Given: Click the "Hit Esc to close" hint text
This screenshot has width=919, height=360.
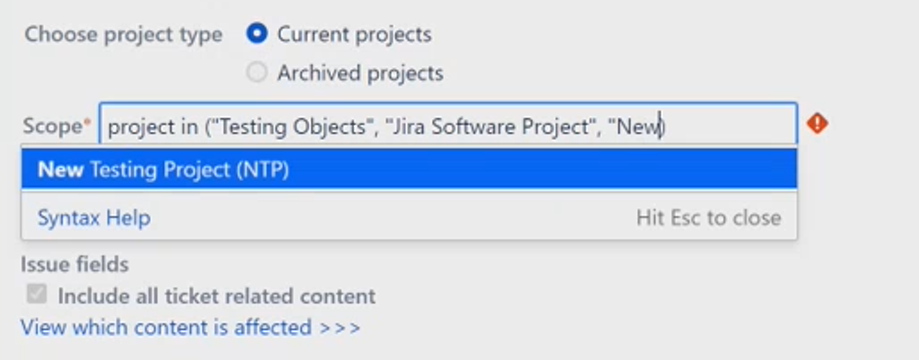Looking at the screenshot, I should pos(709,218).
